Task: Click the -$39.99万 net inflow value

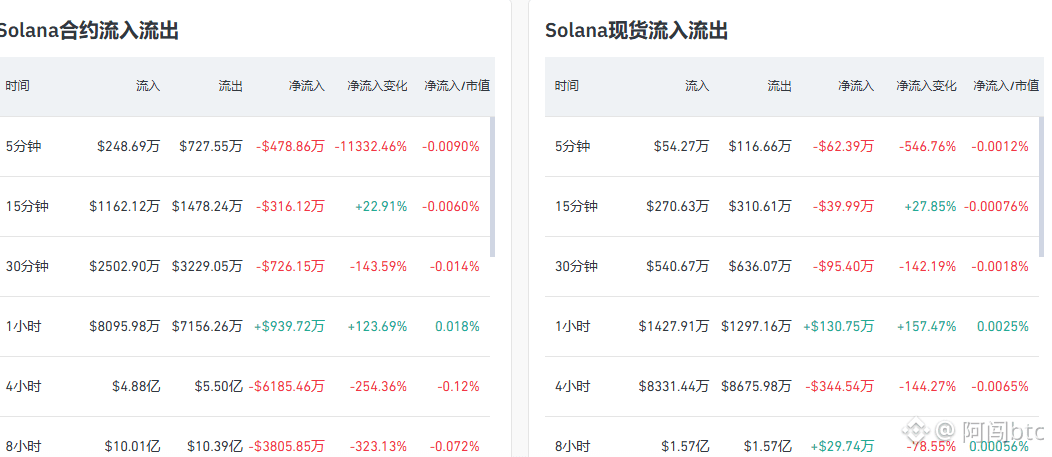Action: tap(843, 206)
